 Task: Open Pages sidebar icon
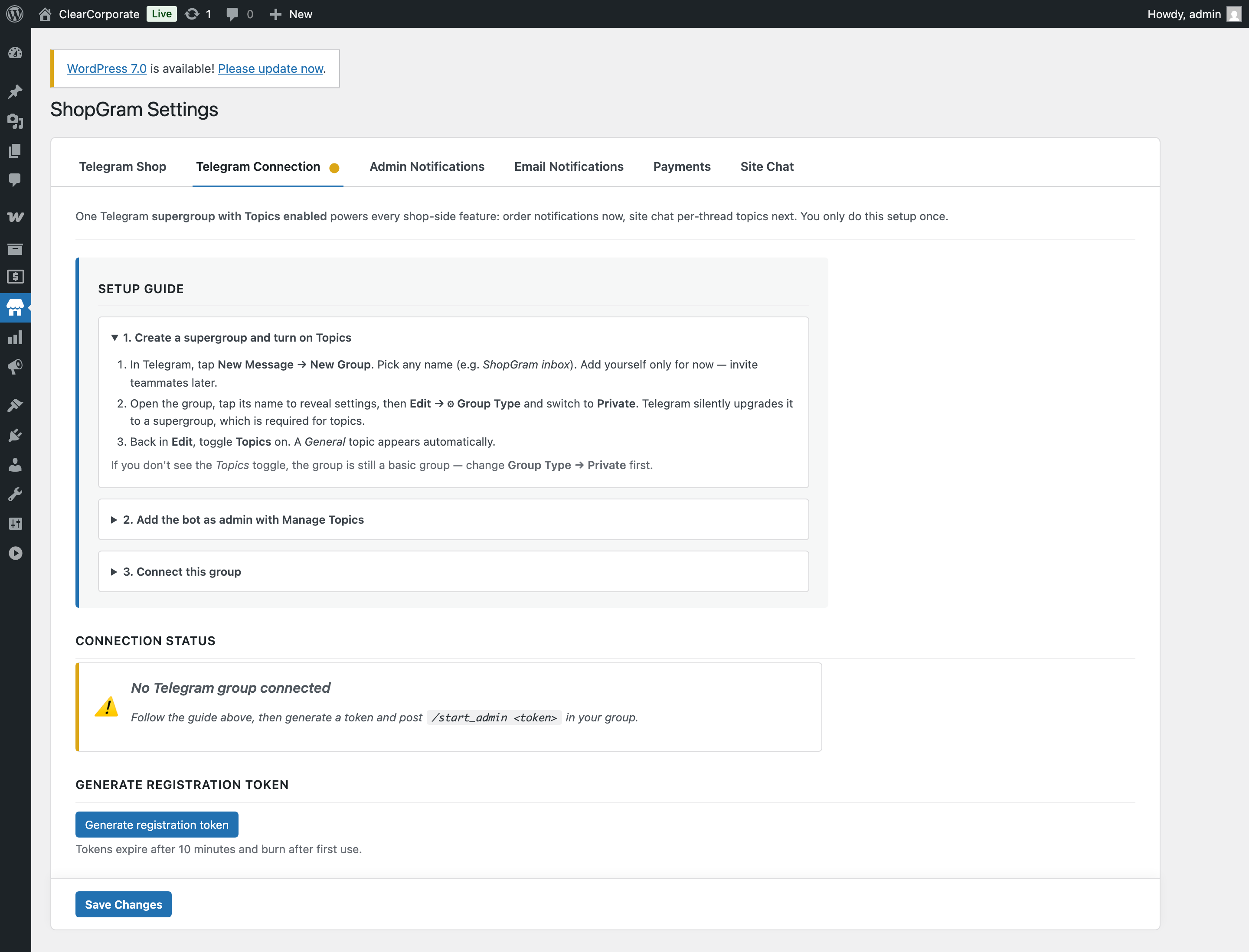coord(15,150)
